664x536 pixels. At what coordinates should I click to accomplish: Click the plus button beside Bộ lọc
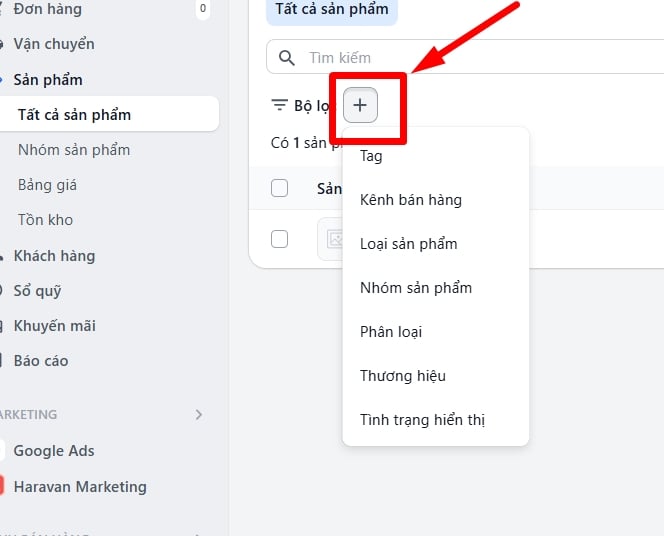click(360, 105)
